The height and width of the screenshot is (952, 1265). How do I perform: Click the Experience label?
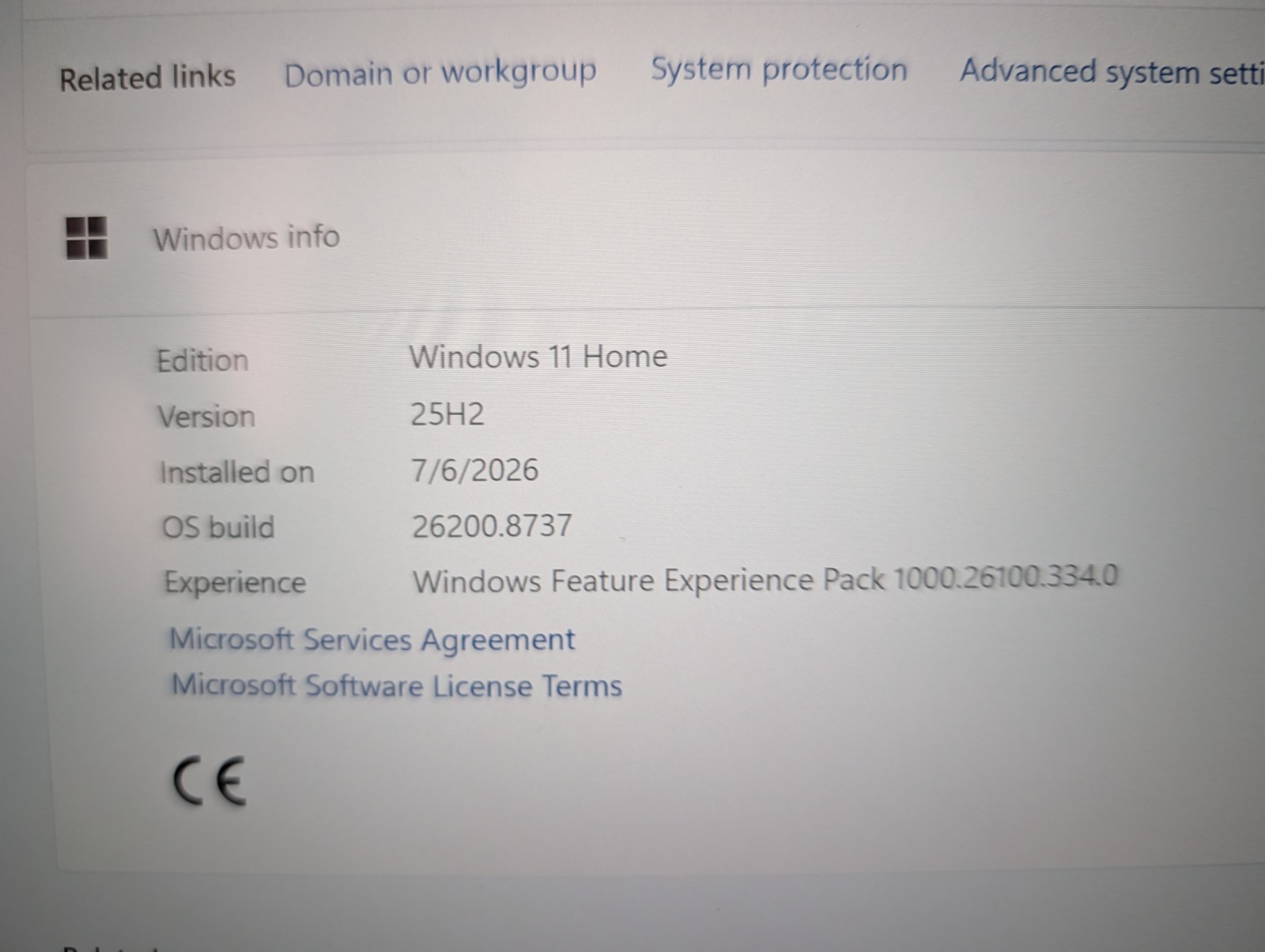coord(235,584)
